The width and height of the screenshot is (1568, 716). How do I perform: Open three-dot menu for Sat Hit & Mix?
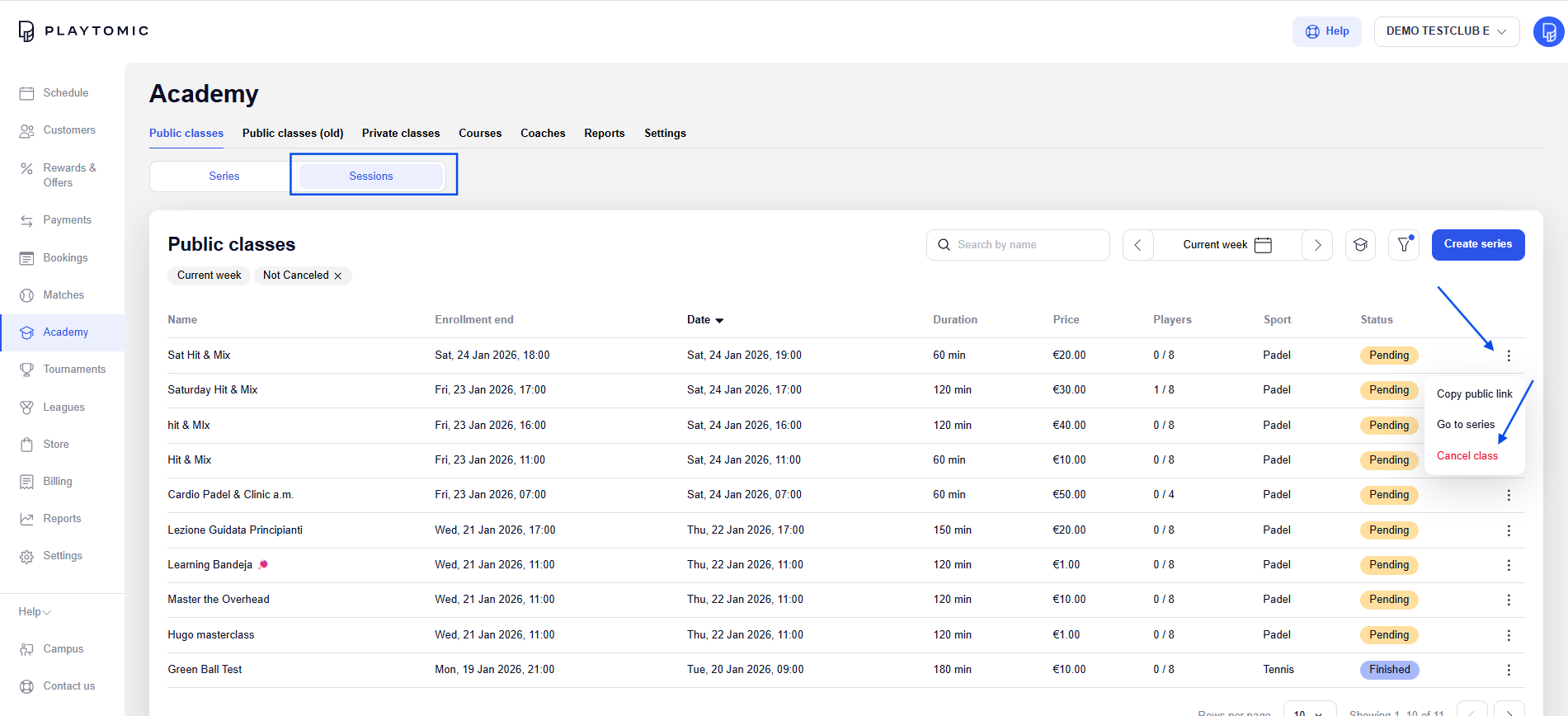click(1508, 356)
